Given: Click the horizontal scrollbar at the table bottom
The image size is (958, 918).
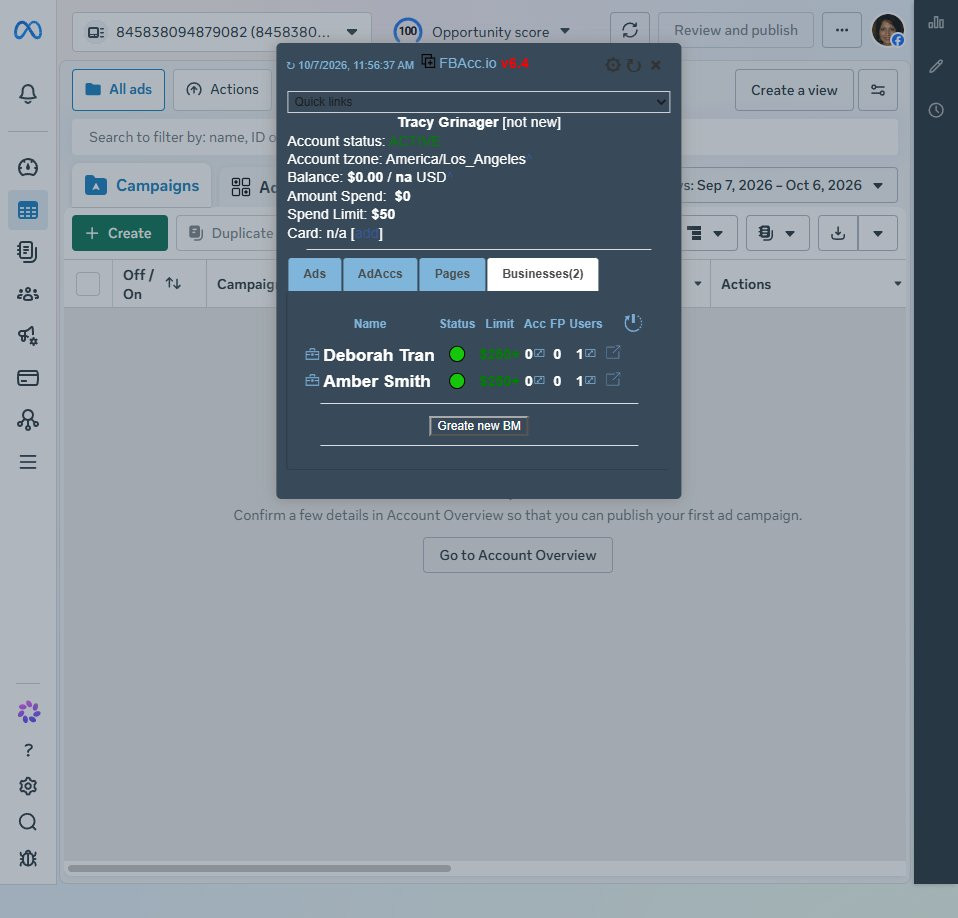Looking at the screenshot, I should tap(260, 868).
